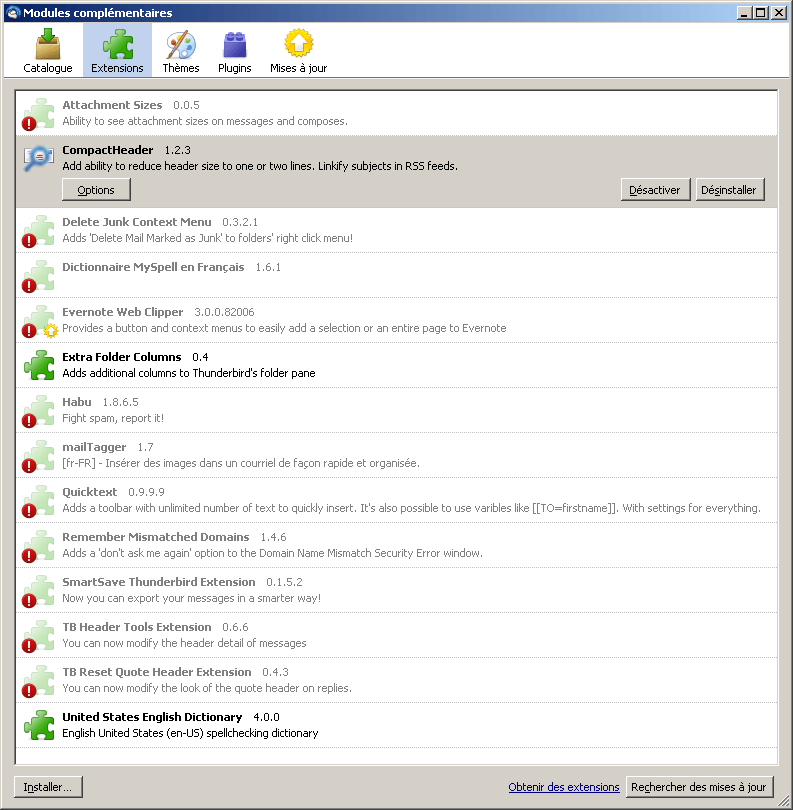Viewport: 793px width, 810px height.
Task: Click the Extra Folder Columns green puzzle icon
Action: 39,365
